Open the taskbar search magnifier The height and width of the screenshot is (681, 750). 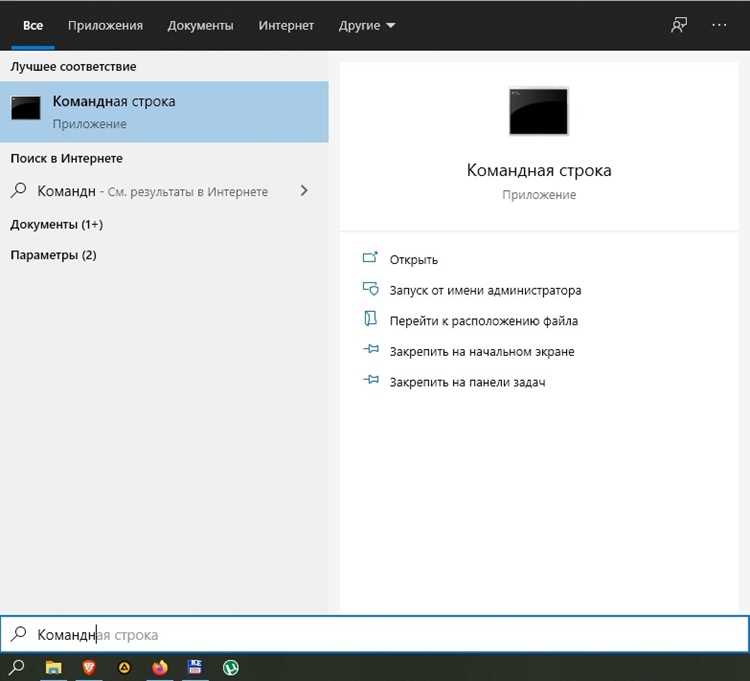pyautogui.click(x=16, y=667)
